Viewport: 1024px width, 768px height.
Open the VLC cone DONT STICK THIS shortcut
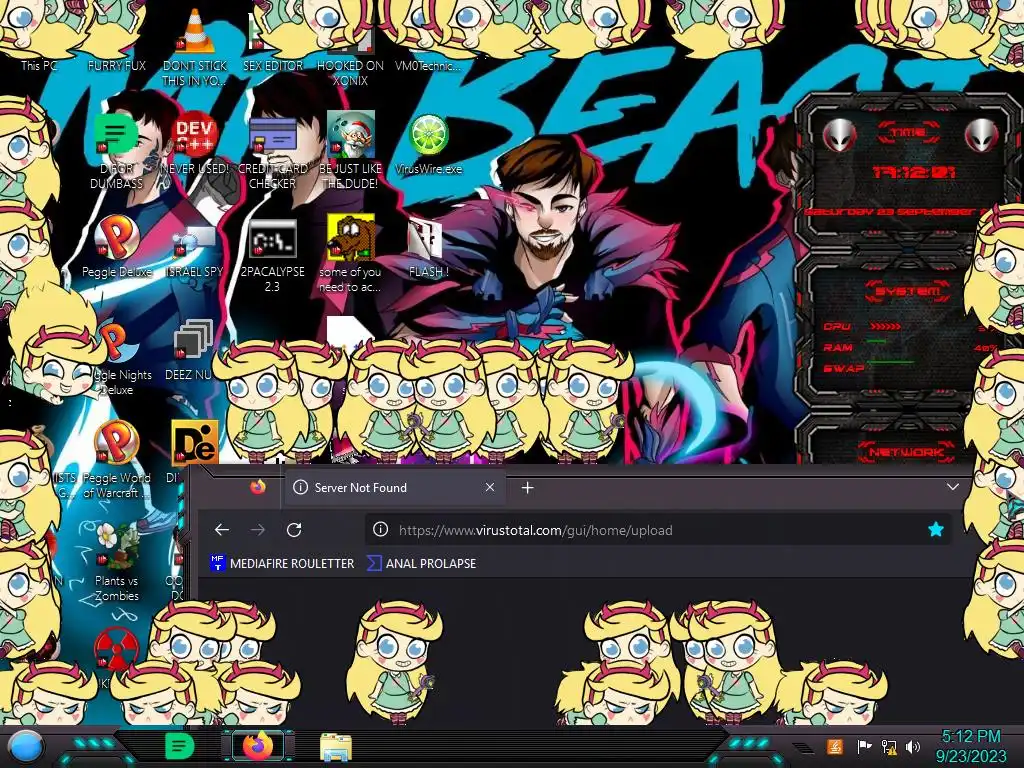[195, 46]
